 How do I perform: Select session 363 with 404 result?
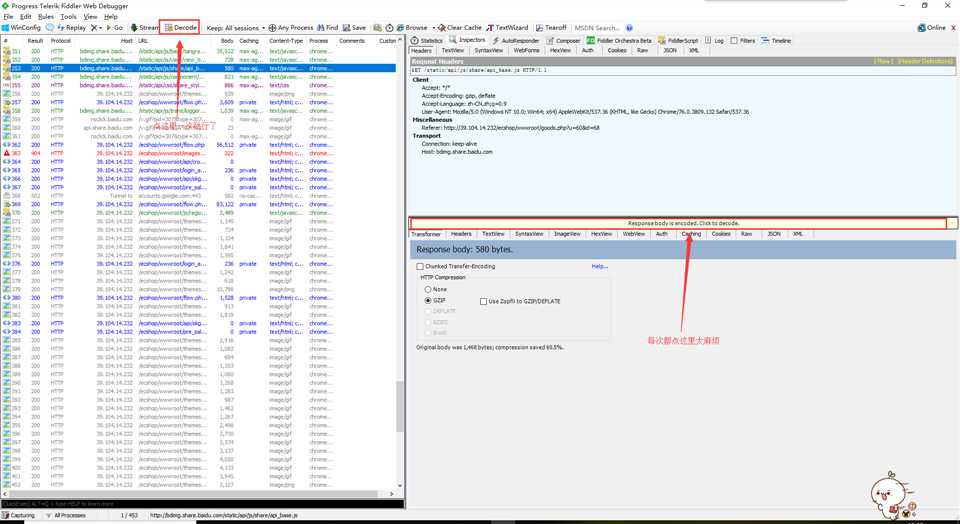199,153
